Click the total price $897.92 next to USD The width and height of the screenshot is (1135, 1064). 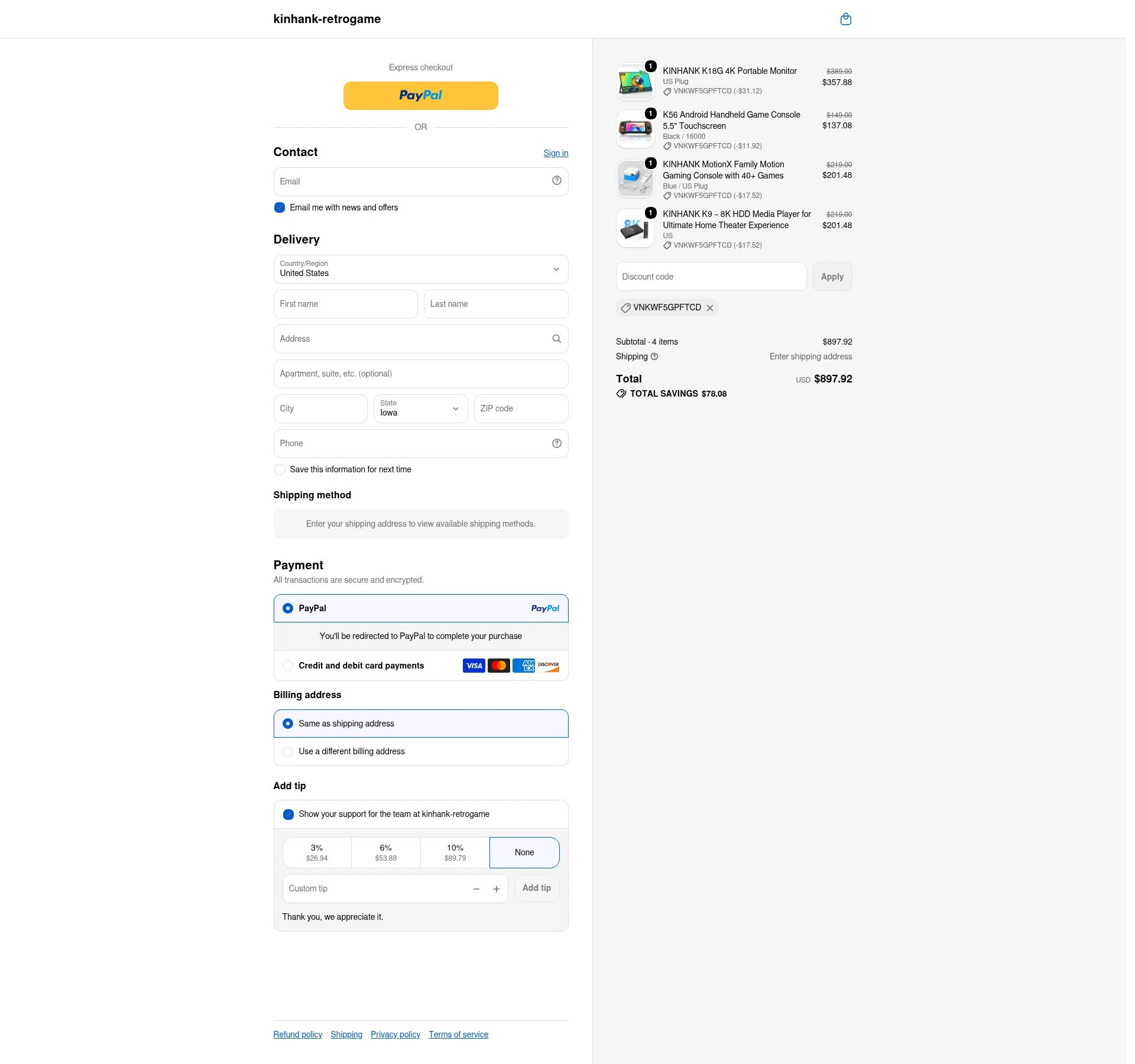[x=834, y=379]
